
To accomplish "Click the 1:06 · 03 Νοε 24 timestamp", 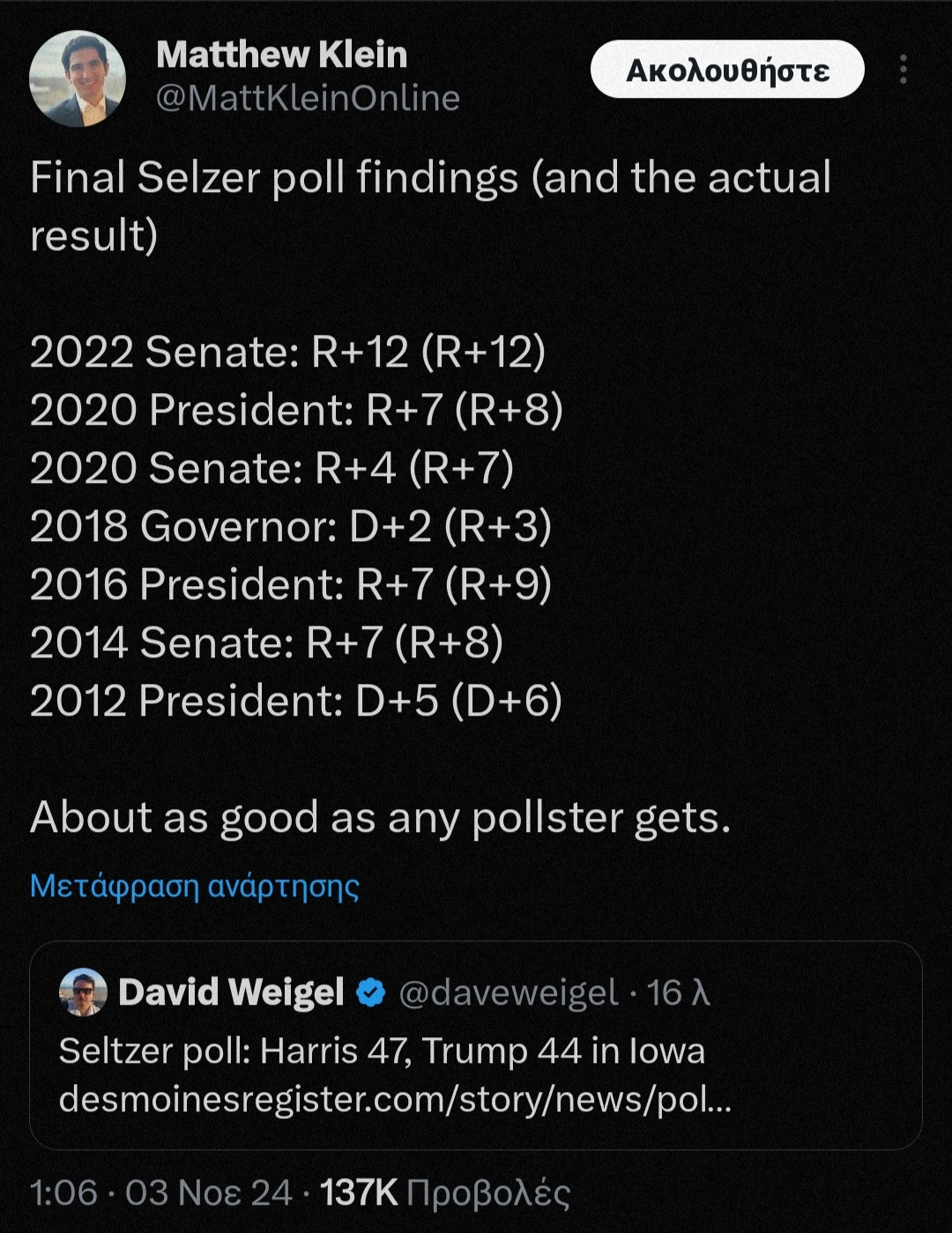I will pyautogui.click(x=160, y=1193).
